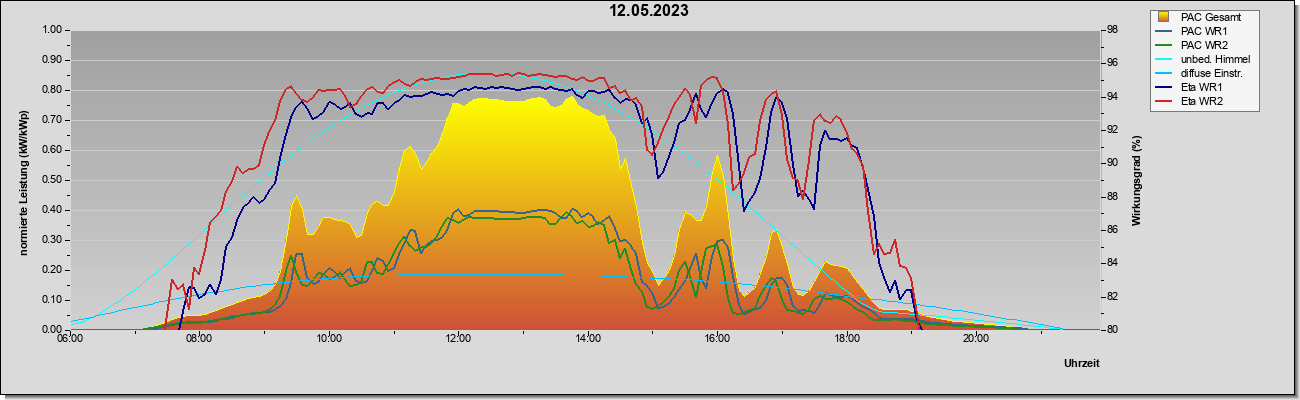Click the 20:00 time axis label
The image size is (1300, 400).
point(976,339)
